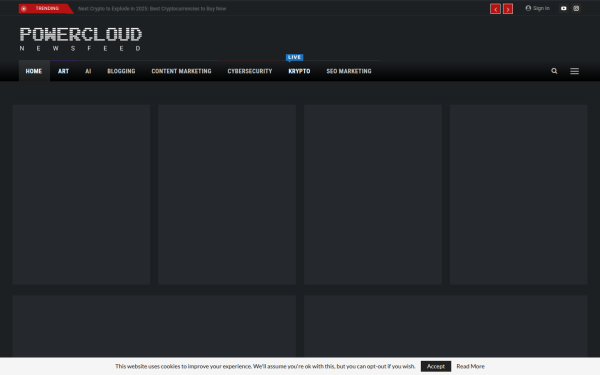Open the Krypto menu item
Screen dimensions: 600x375
pos(299,71)
